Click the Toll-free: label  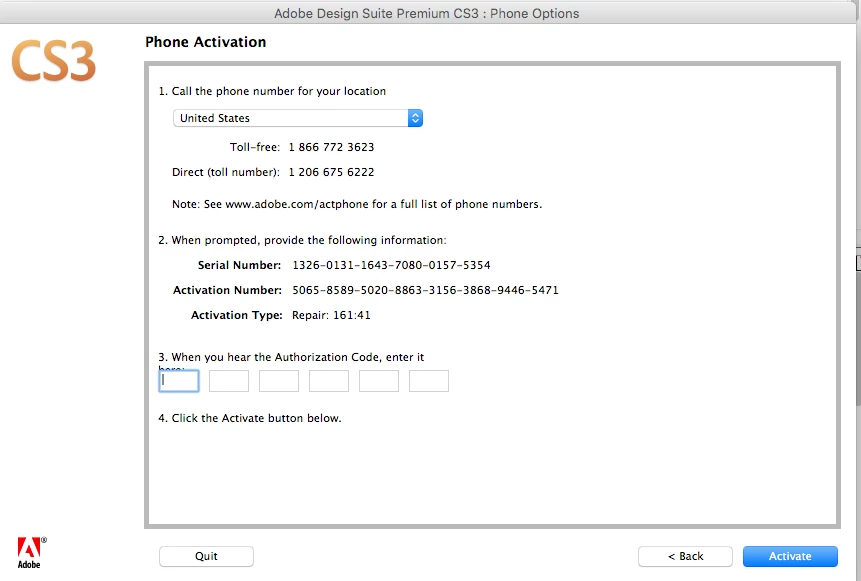point(255,147)
